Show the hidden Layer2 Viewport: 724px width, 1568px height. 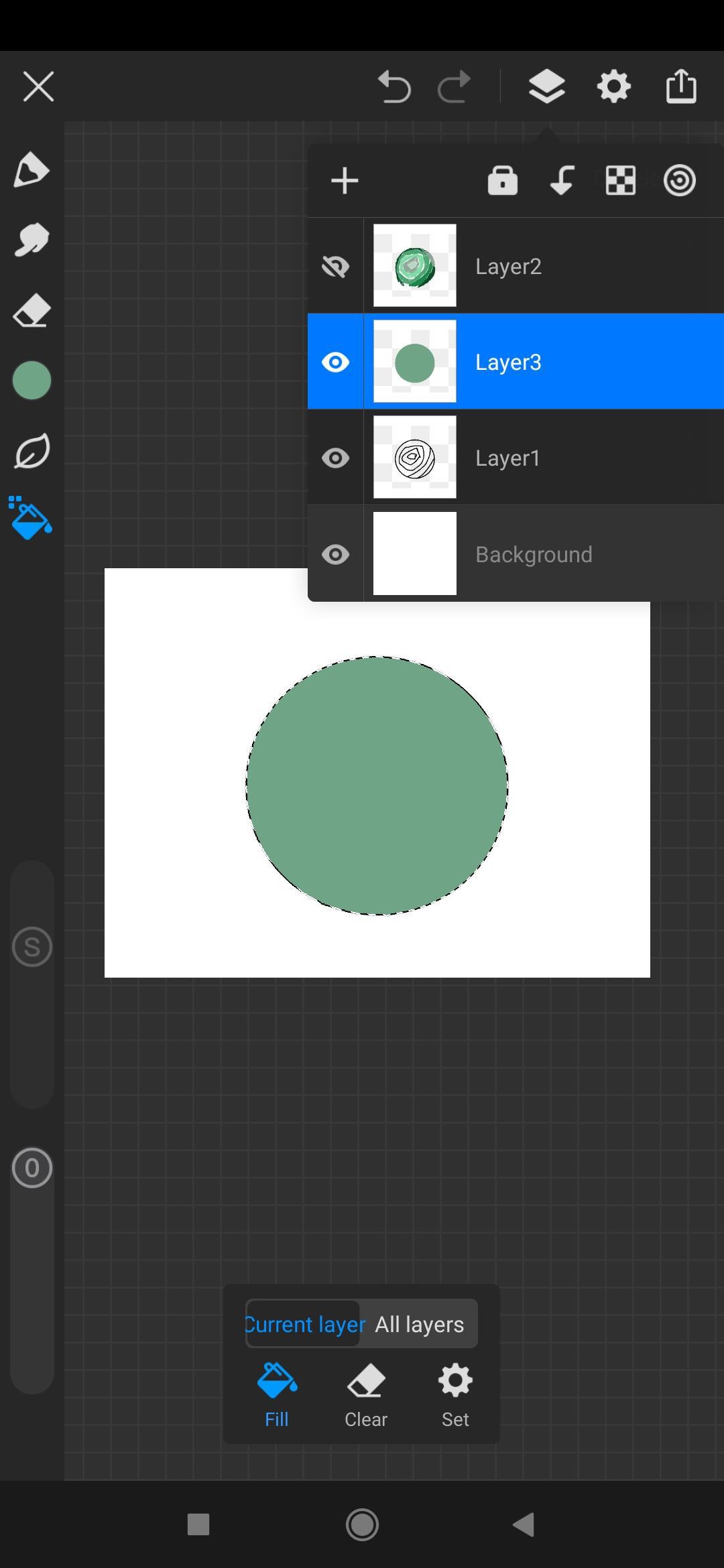(335, 267)
